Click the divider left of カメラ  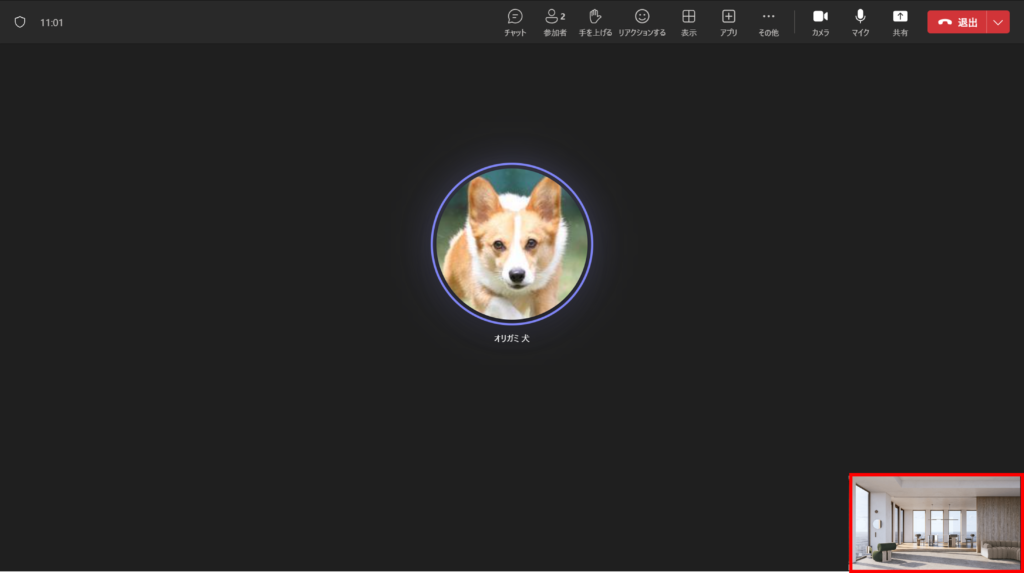point(795,22)
